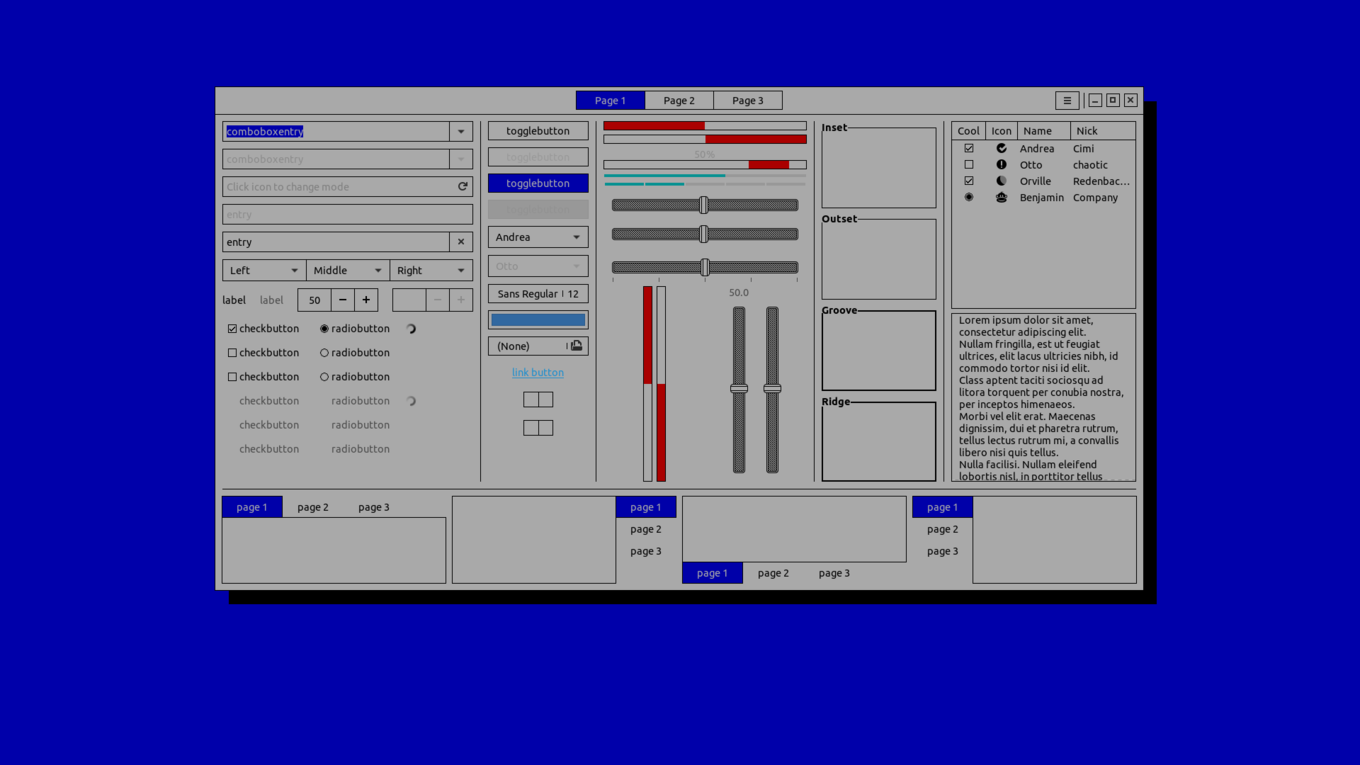Click the blue color chooser swatch
Image resolution: width=1360 pixels, height=765 pixels.
(538, 320)
